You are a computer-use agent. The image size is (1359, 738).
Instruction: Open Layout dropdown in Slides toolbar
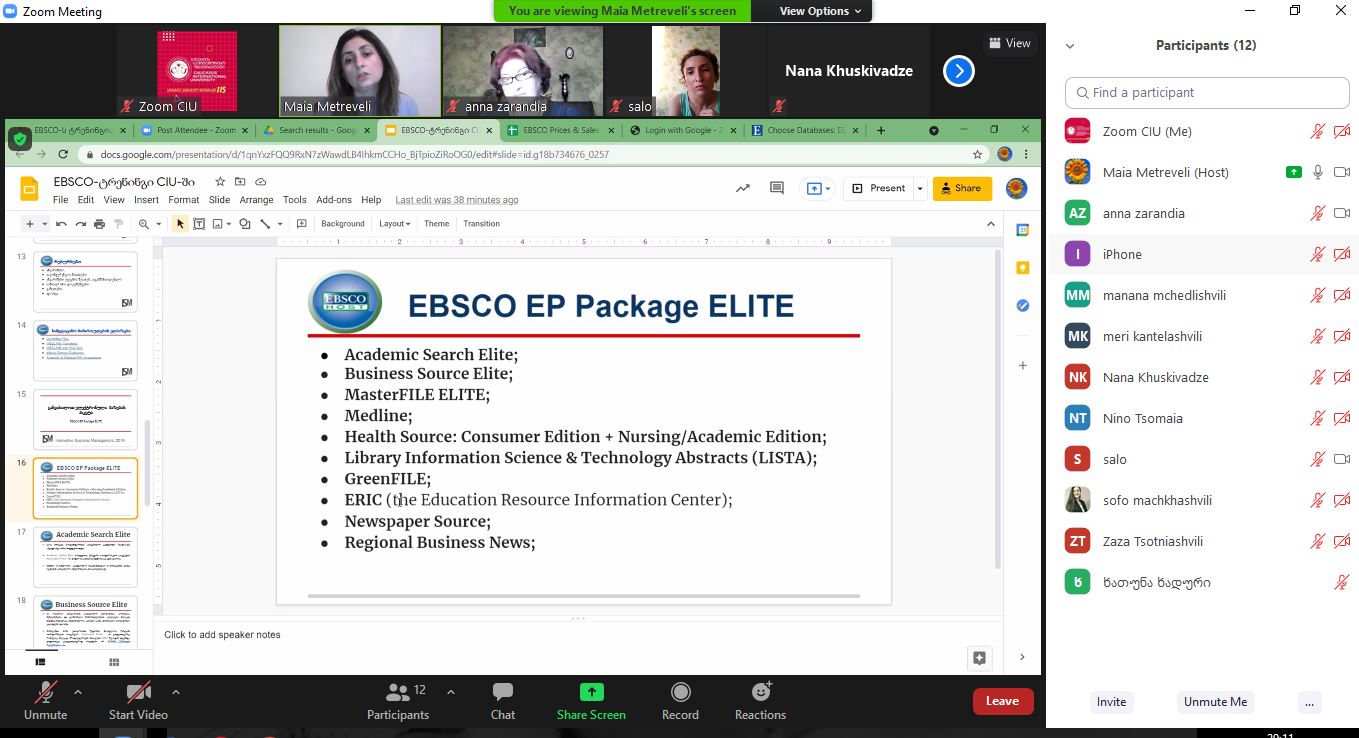395,224
